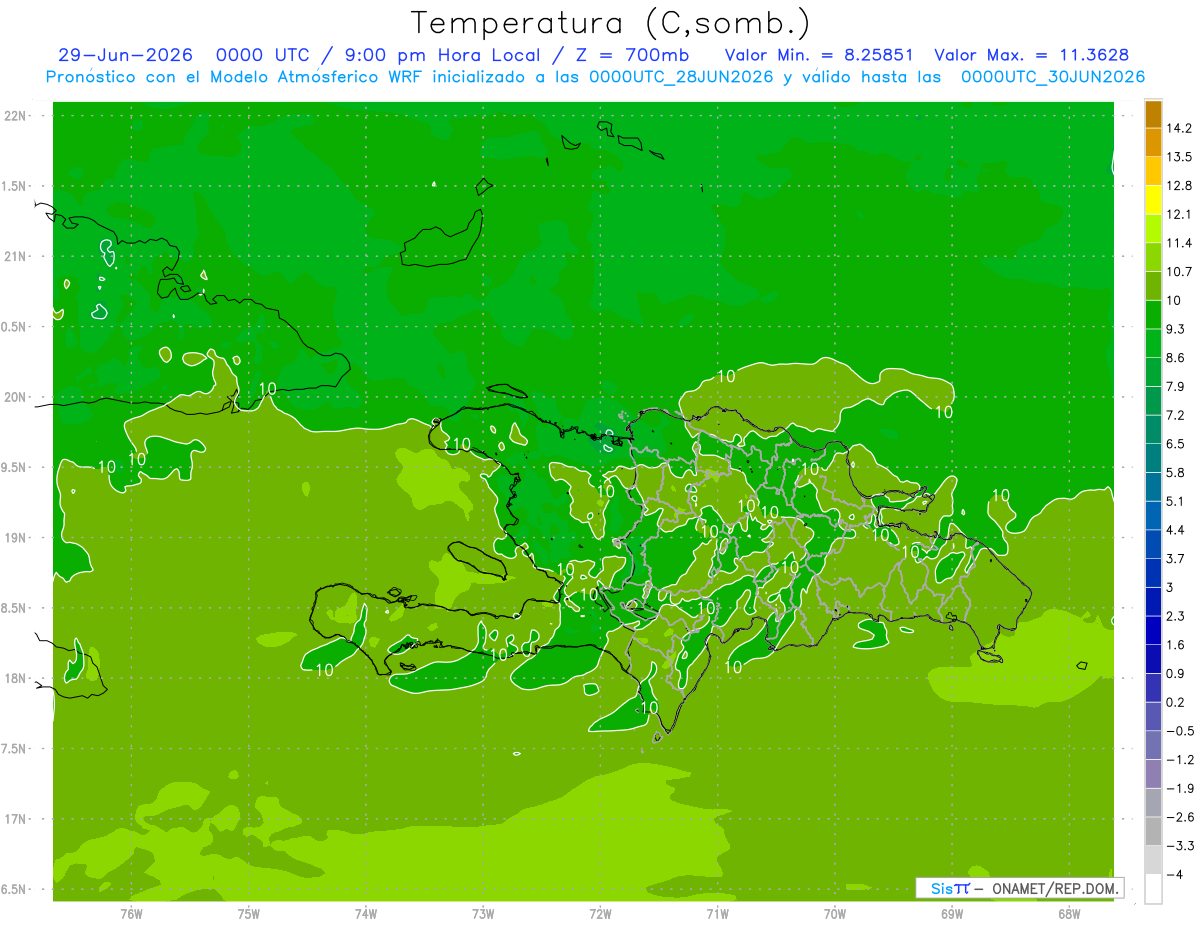Viewport: 1200px width, 927px height.
Task: Click the legend swatch between 8.6 and 9.3
Action: pyautogui.click(x=1153, y=343)
